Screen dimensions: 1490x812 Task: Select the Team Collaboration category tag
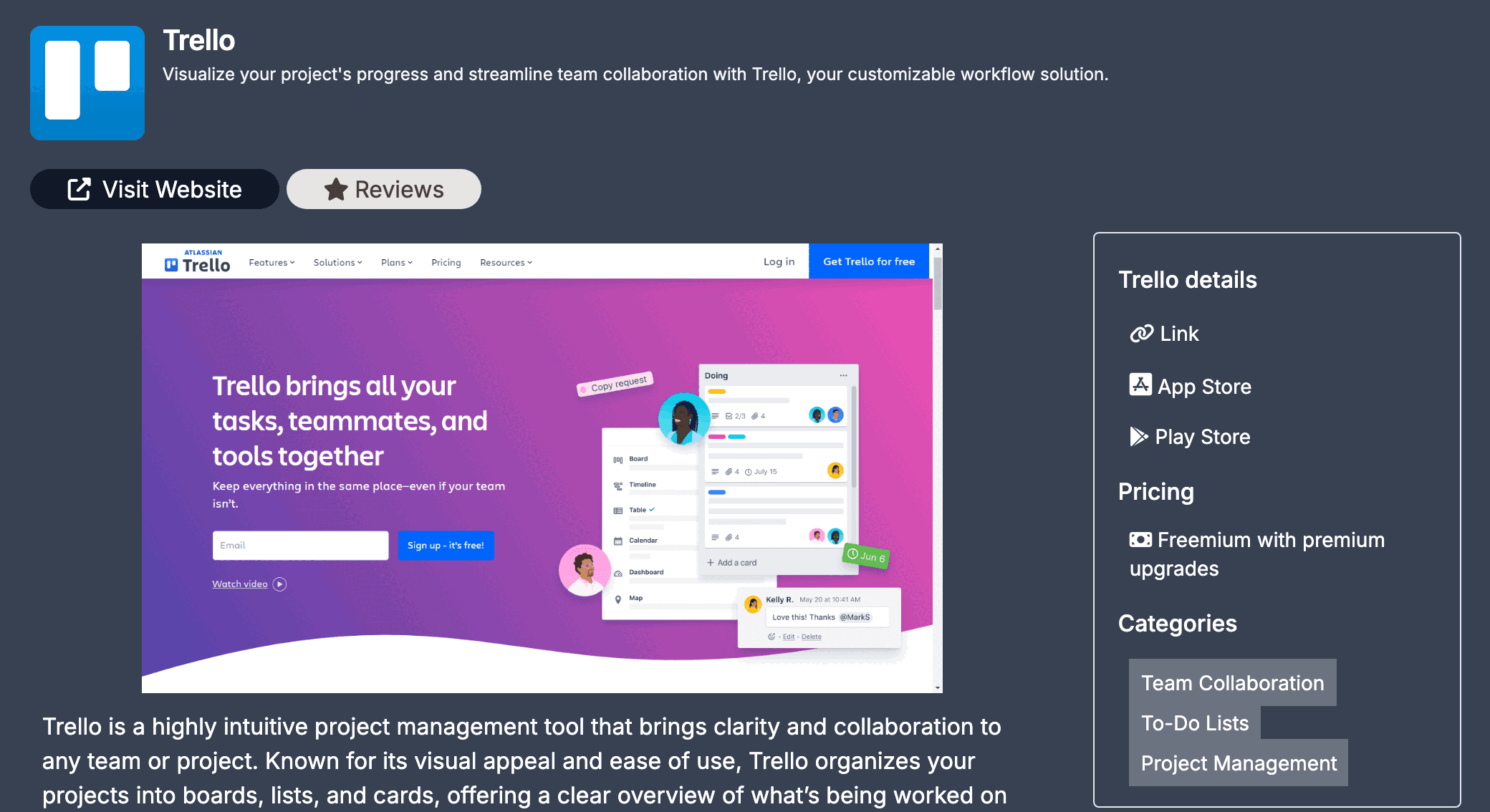coord(1232,683)
